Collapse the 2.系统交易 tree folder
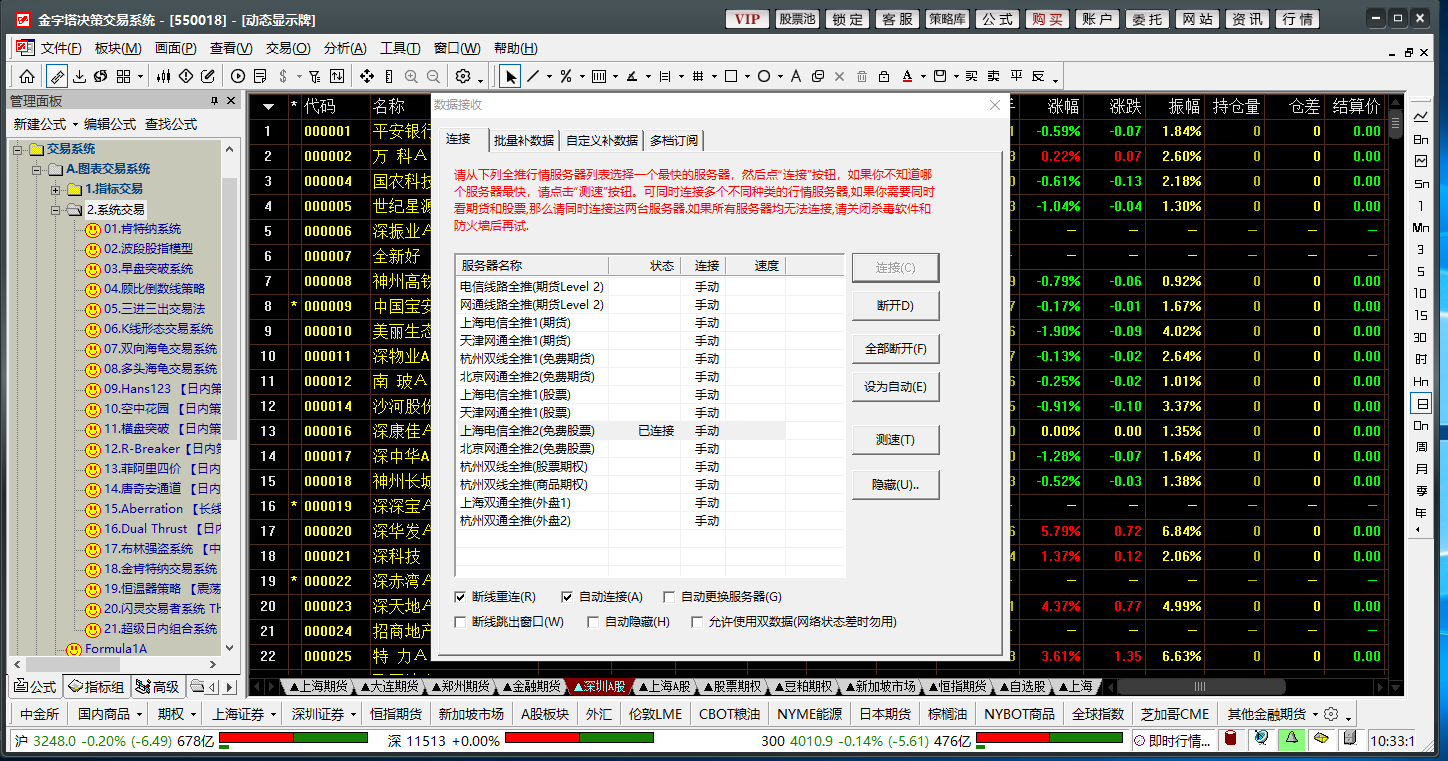Screen dimensions: 1448x761 [x=57, y=209]
